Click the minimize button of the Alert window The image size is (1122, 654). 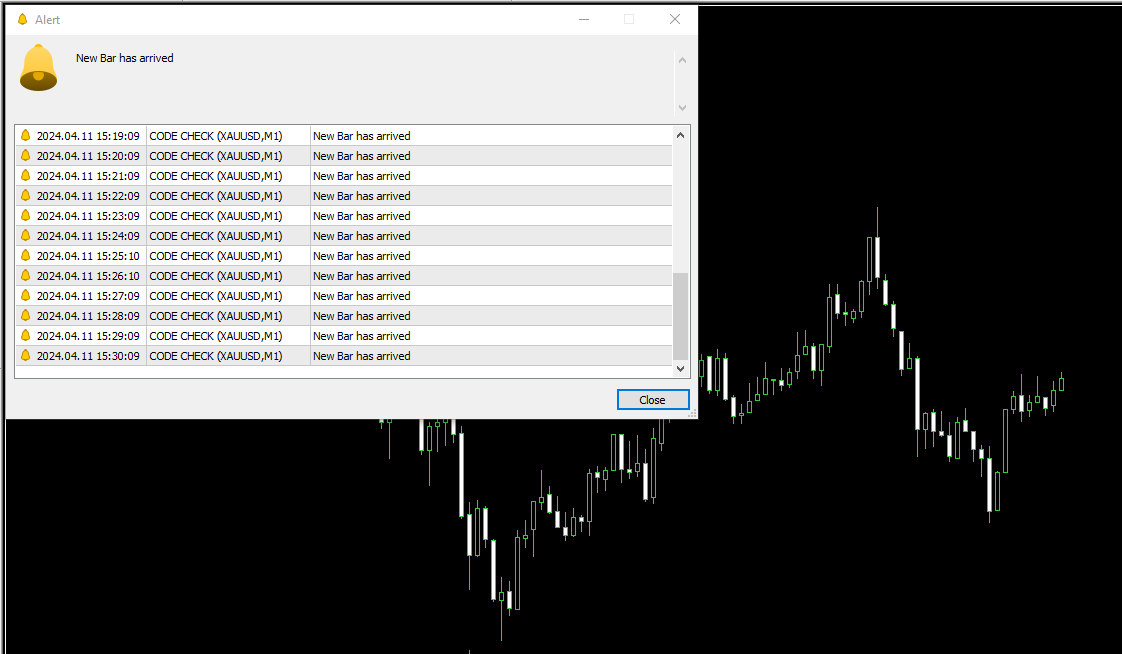[583, 18]
